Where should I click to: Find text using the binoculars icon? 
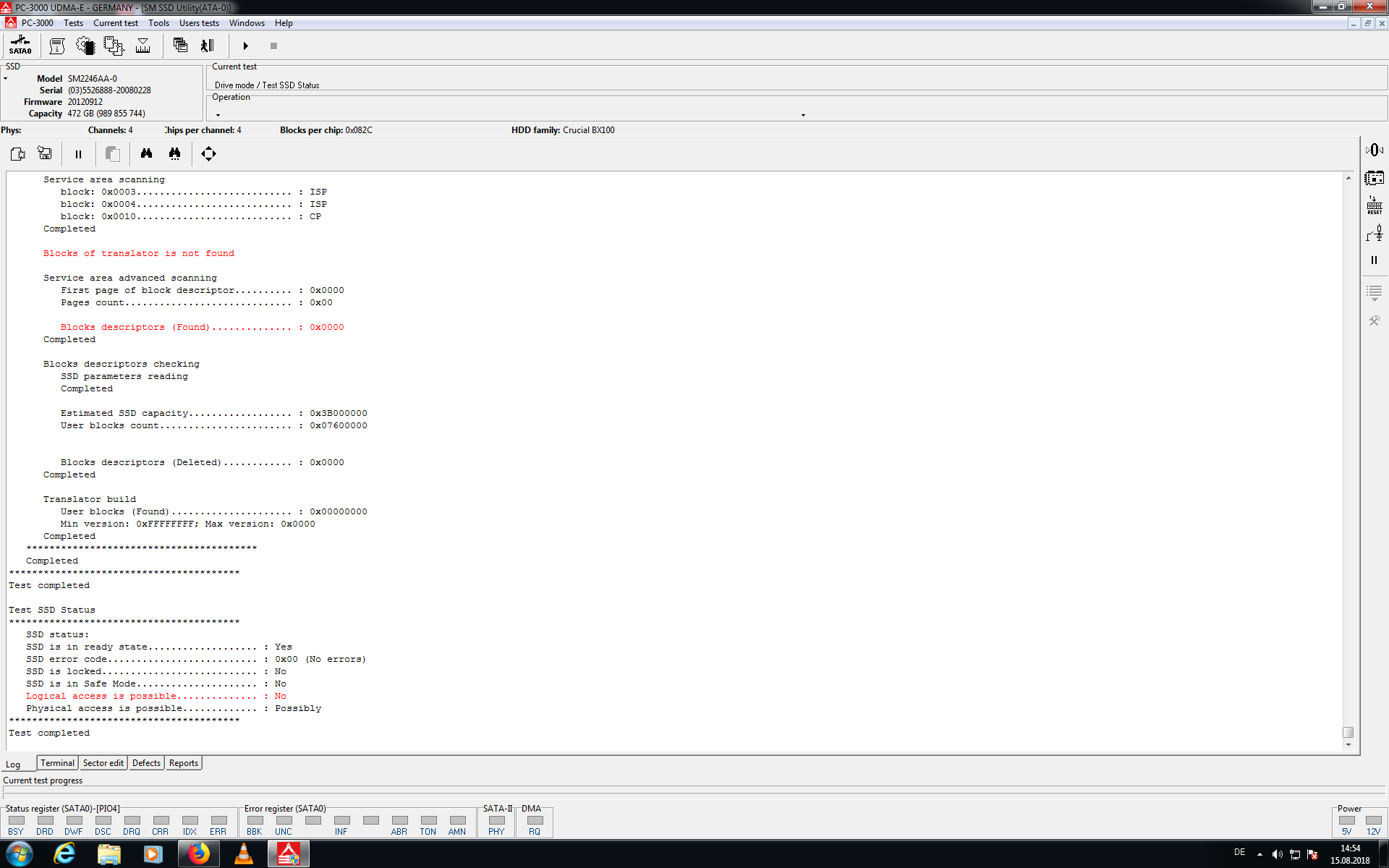pyautogui.click(x=146, y=153)
